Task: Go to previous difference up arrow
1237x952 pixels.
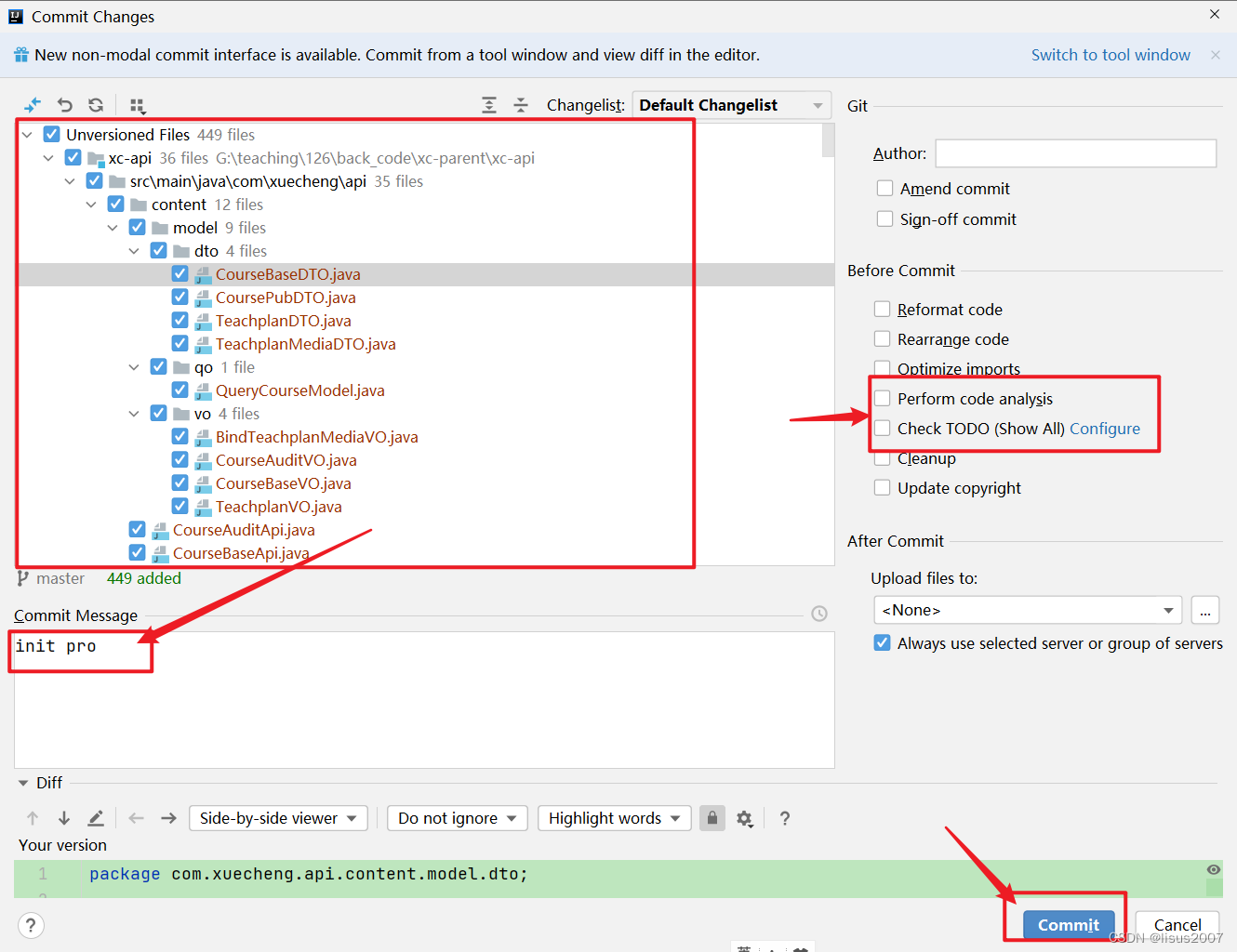Action: (33, 818)
